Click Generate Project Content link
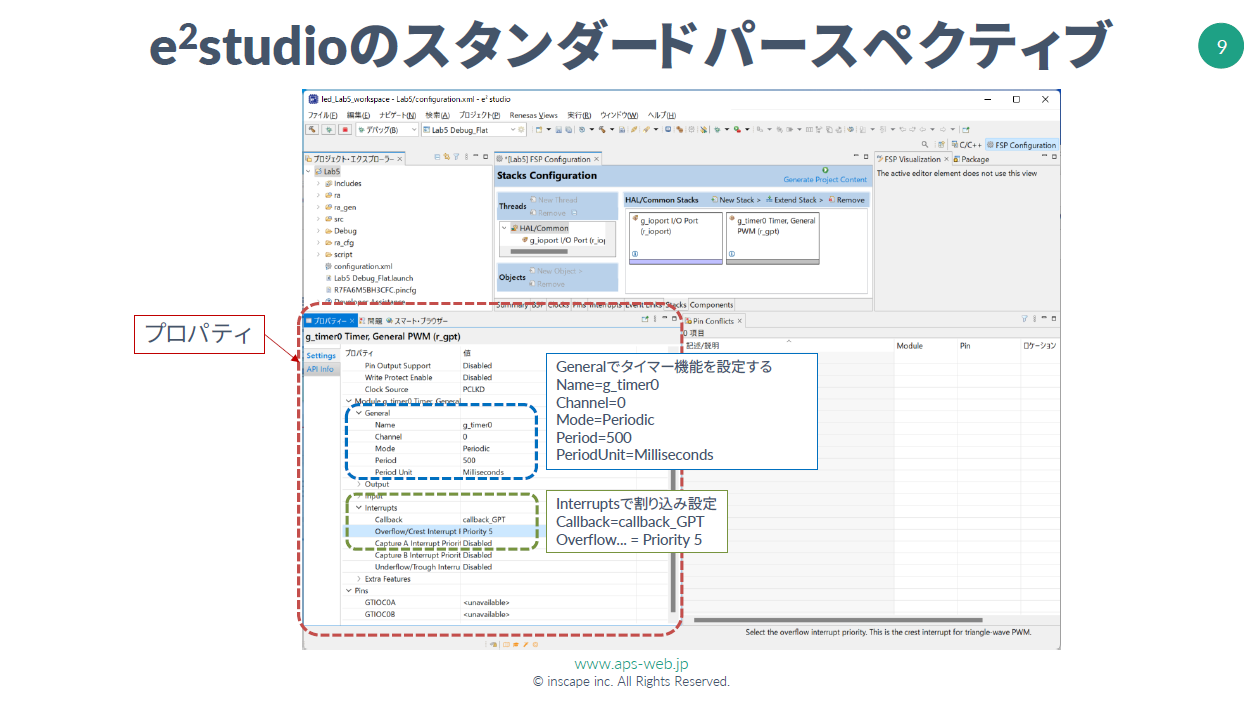The height and width of the screenshot is (701, 1259). (825, 179)
